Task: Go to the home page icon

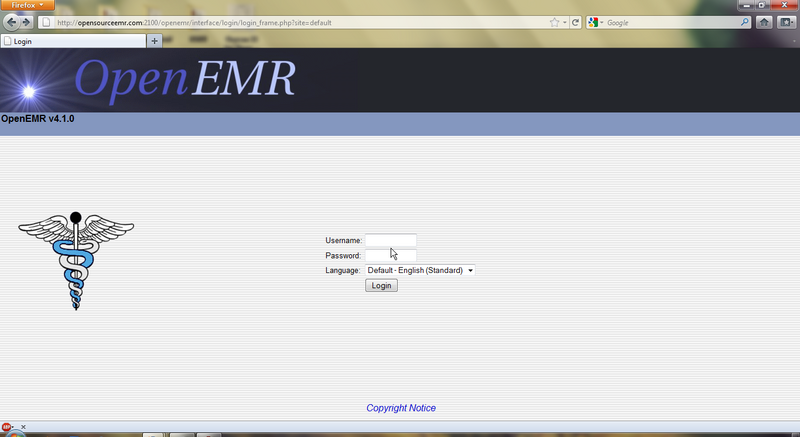Action: click(764, 22)
